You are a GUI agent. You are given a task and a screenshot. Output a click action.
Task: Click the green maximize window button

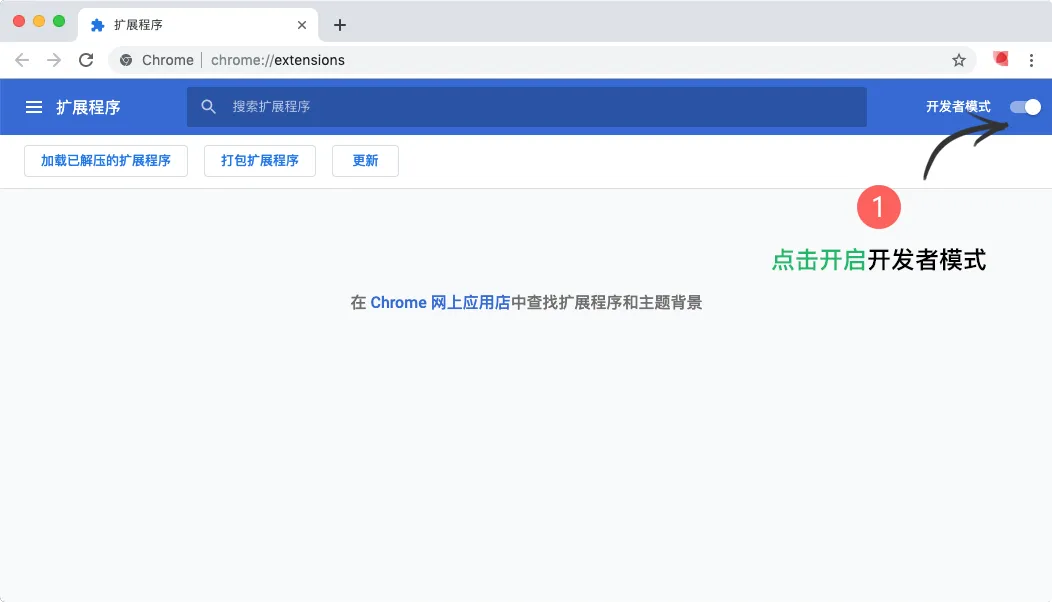click(x=59, y=21)
